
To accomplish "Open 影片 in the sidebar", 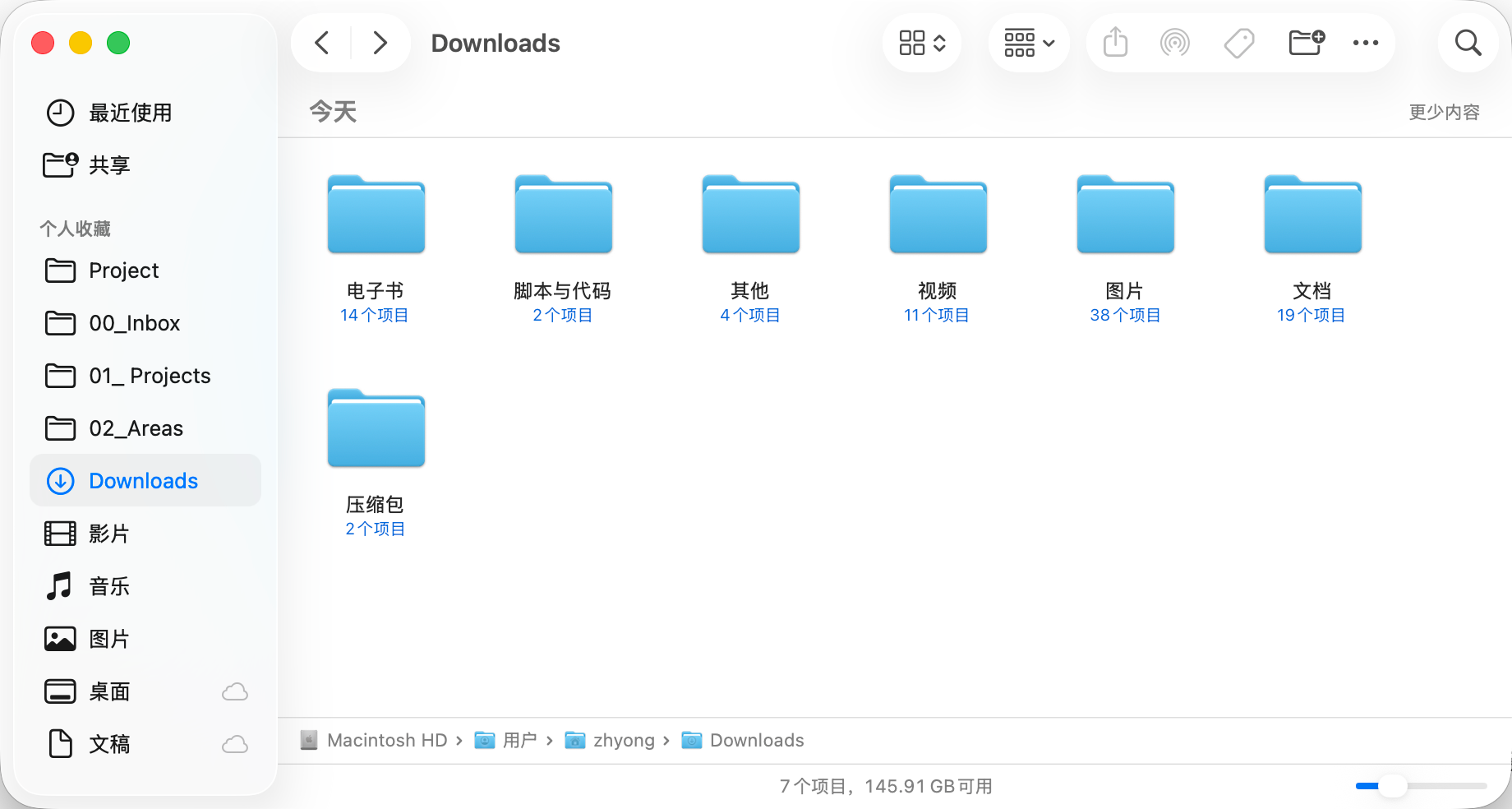I will 145,534.
